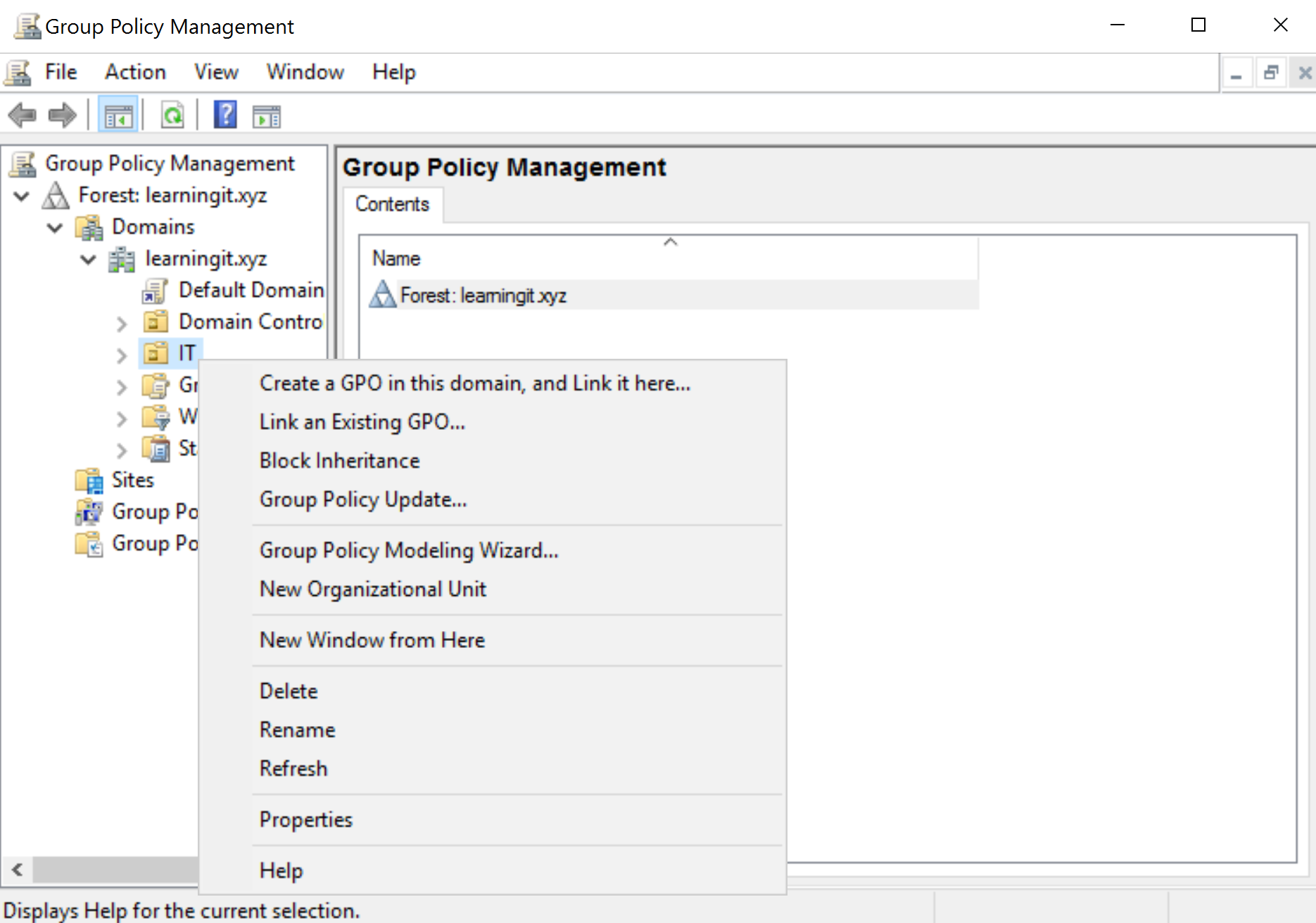Switch to the Contents tab

(392, 204)
